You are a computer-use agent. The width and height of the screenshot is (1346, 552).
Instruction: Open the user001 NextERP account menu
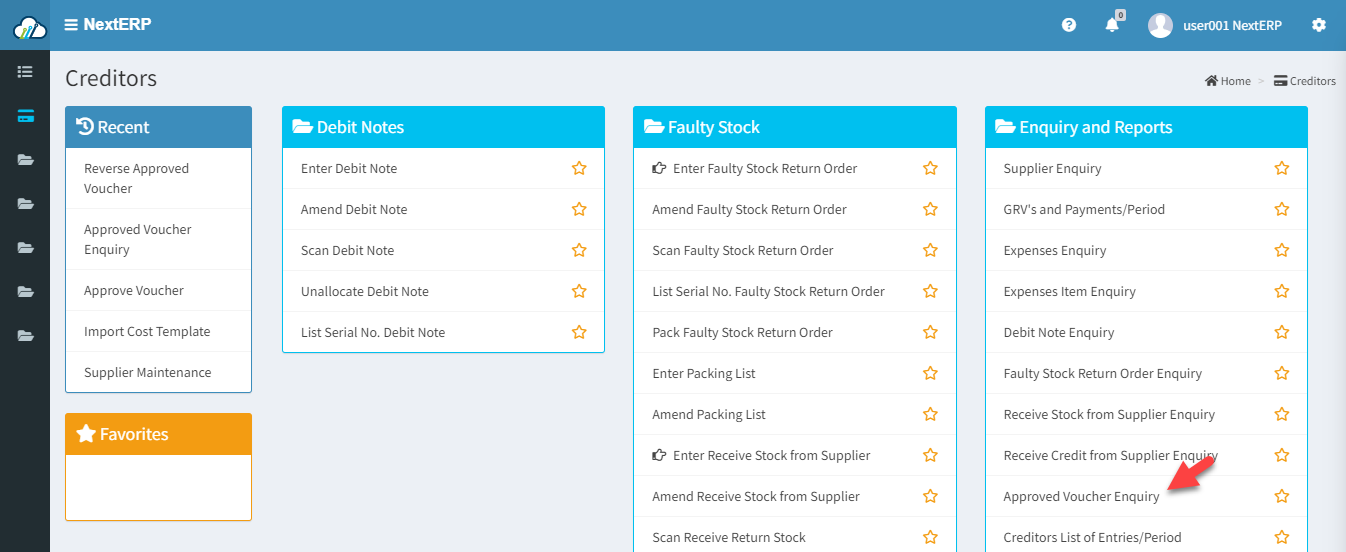coord(1232,25)
